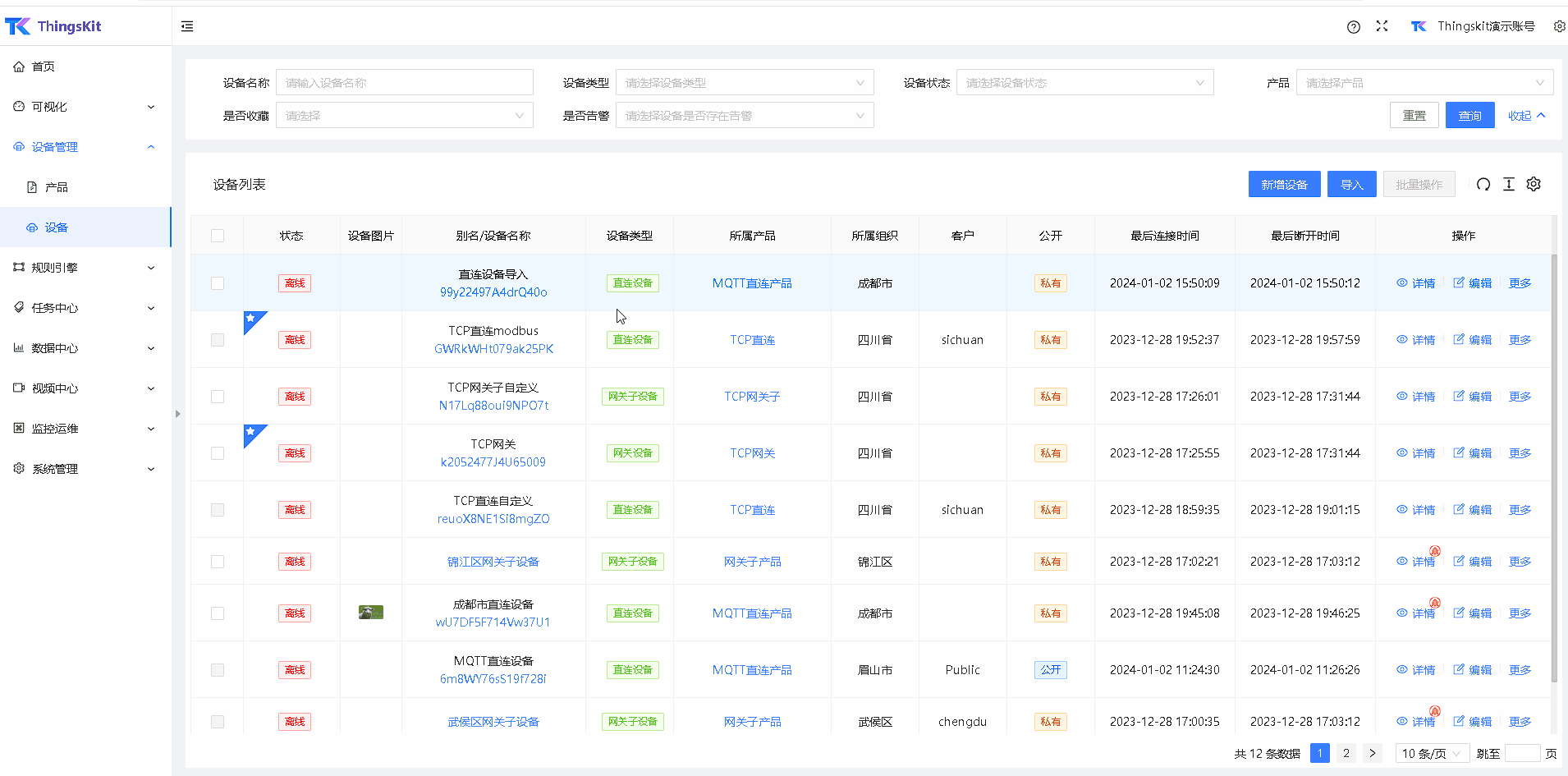Open the 产品 item in sidebar
The height and width of the screenshot is (776, 1568).
pyautogui.click(x=57, y=187)
